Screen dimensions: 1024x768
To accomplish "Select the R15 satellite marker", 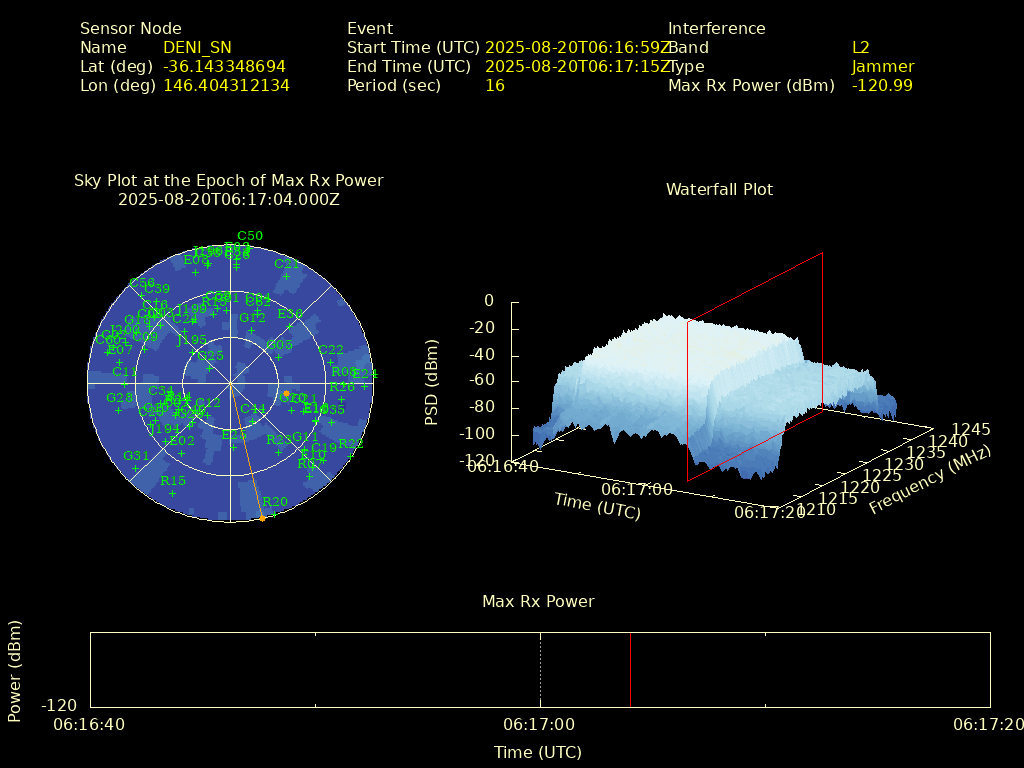I will pyautogui.click(x=172, y=493).
